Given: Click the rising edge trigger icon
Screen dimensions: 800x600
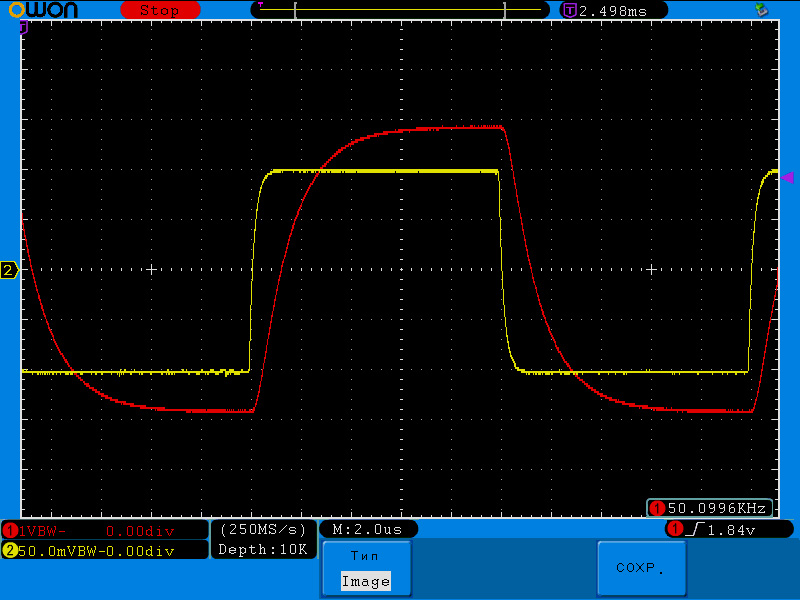Looking at the screenshot, I should point(695,530).
